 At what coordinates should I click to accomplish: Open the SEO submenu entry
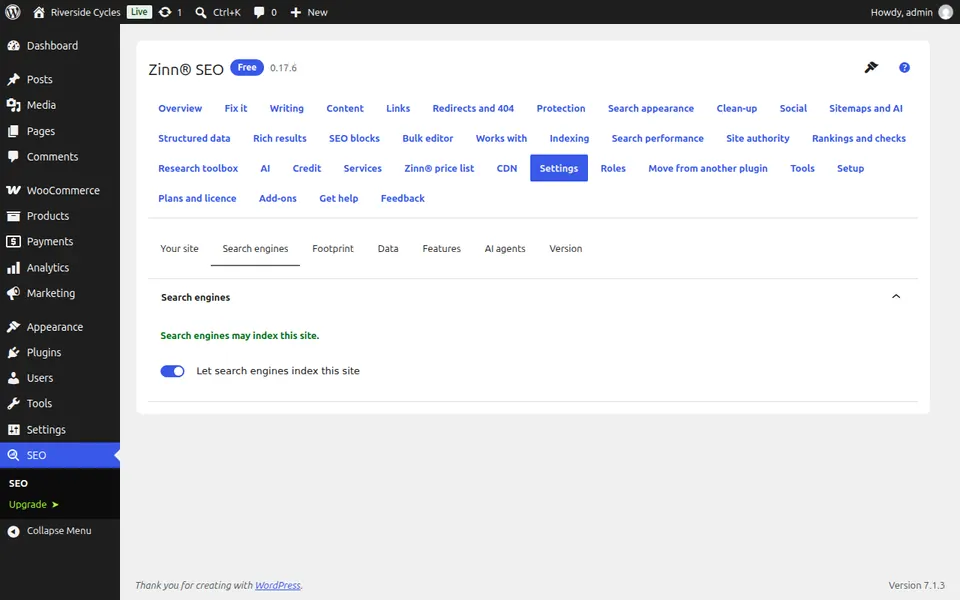[18, 484]
